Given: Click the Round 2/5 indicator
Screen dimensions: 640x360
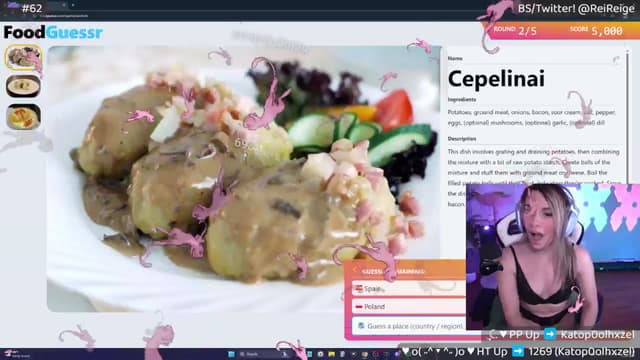Looking at the screenshot, I should point(515,31).
